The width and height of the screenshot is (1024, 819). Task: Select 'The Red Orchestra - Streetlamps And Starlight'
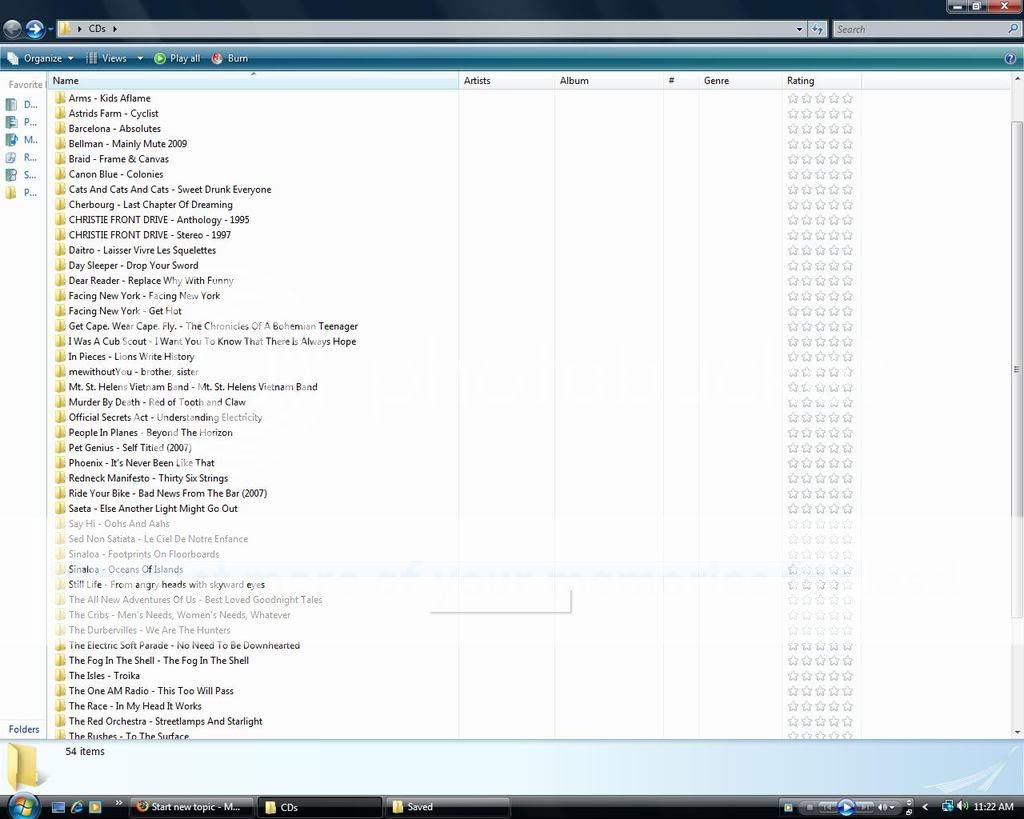(165, 721)
